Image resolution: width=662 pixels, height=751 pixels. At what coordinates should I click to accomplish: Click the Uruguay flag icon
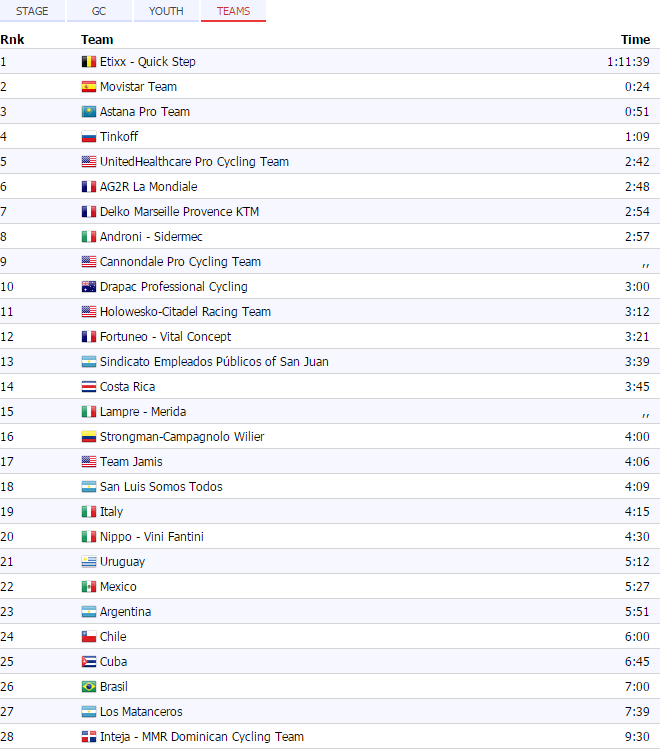click(x=89, y=561)
